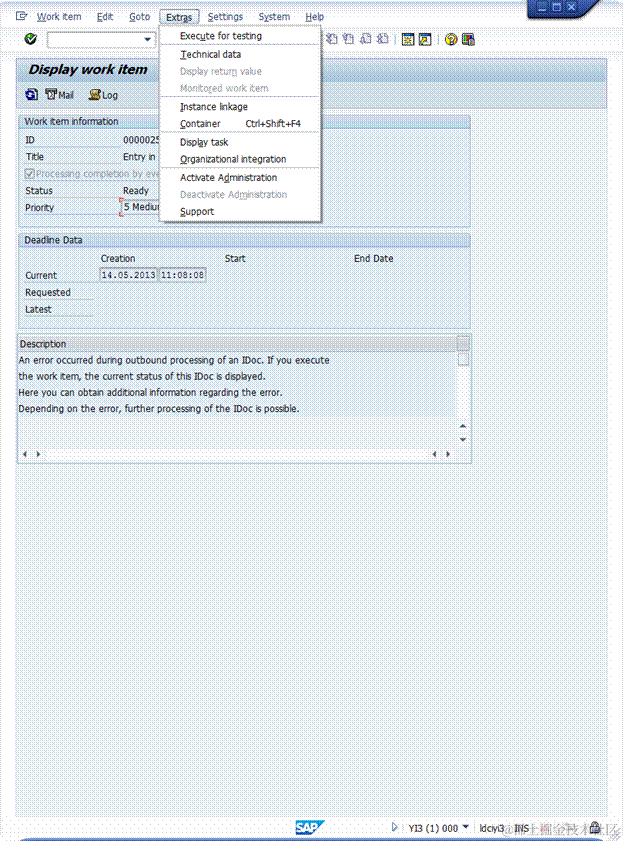Click the Next page toolbar icon
Screen dimensions: 623x841
coord(366,39)
